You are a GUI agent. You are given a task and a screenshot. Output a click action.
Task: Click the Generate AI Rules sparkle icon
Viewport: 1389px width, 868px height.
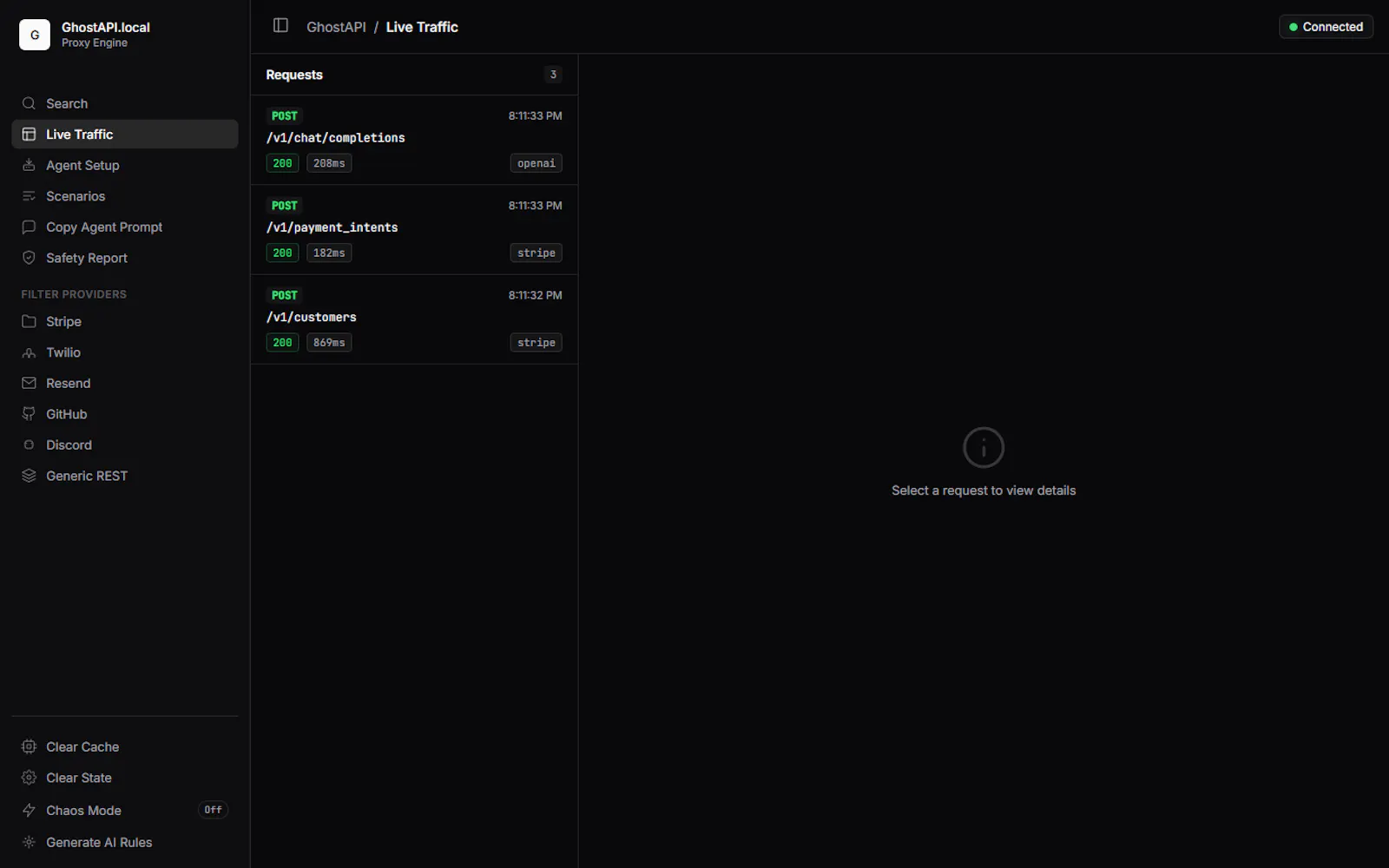tap(29, 842)
